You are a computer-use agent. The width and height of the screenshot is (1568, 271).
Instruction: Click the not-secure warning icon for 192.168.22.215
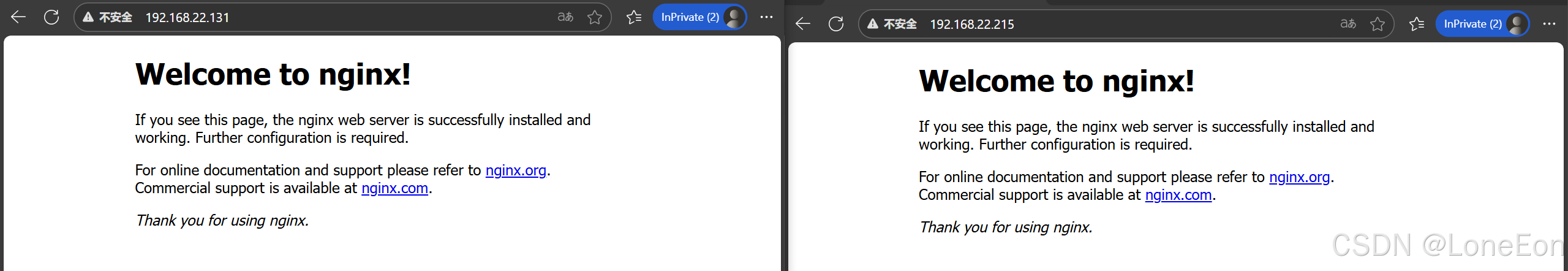pos(873,24)
